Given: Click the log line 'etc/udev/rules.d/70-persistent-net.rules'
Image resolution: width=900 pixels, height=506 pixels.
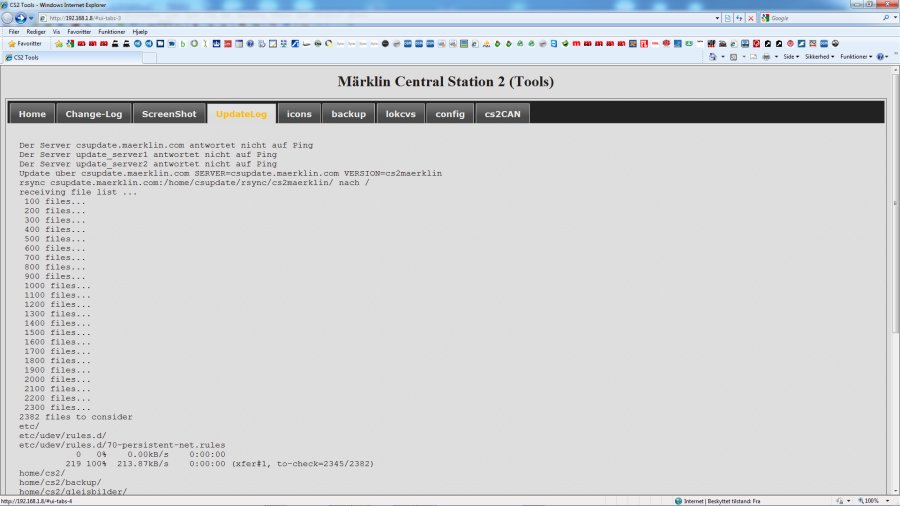Looking at the screenshot, I should click(x=122, y=445).
